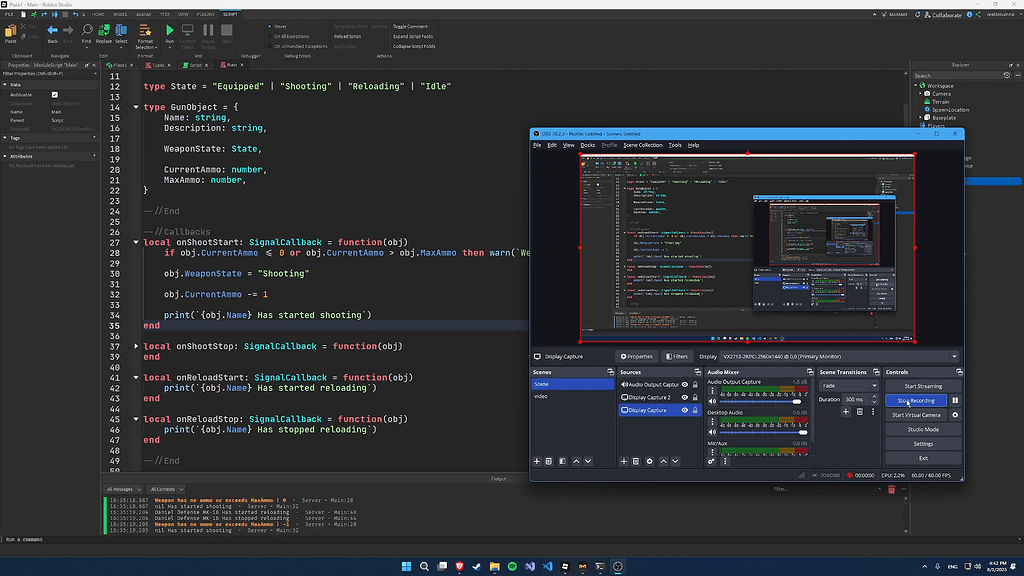The height and width of the screenshot is (576, 1024).
Task: Increase transition Duration with the stepper arrow
Action: tap(874, 396)
